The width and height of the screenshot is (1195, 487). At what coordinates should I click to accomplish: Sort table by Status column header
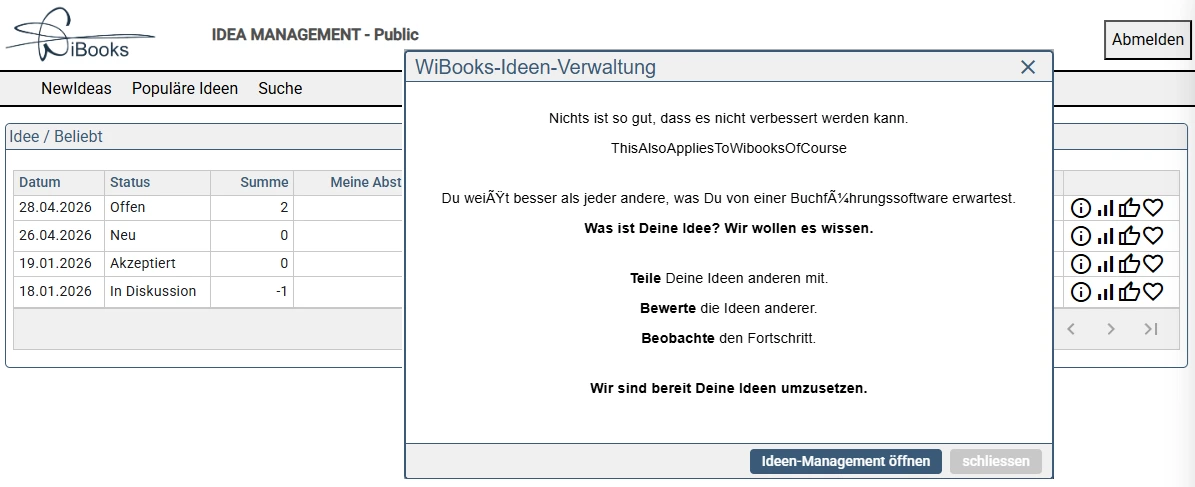coord(157,182)
